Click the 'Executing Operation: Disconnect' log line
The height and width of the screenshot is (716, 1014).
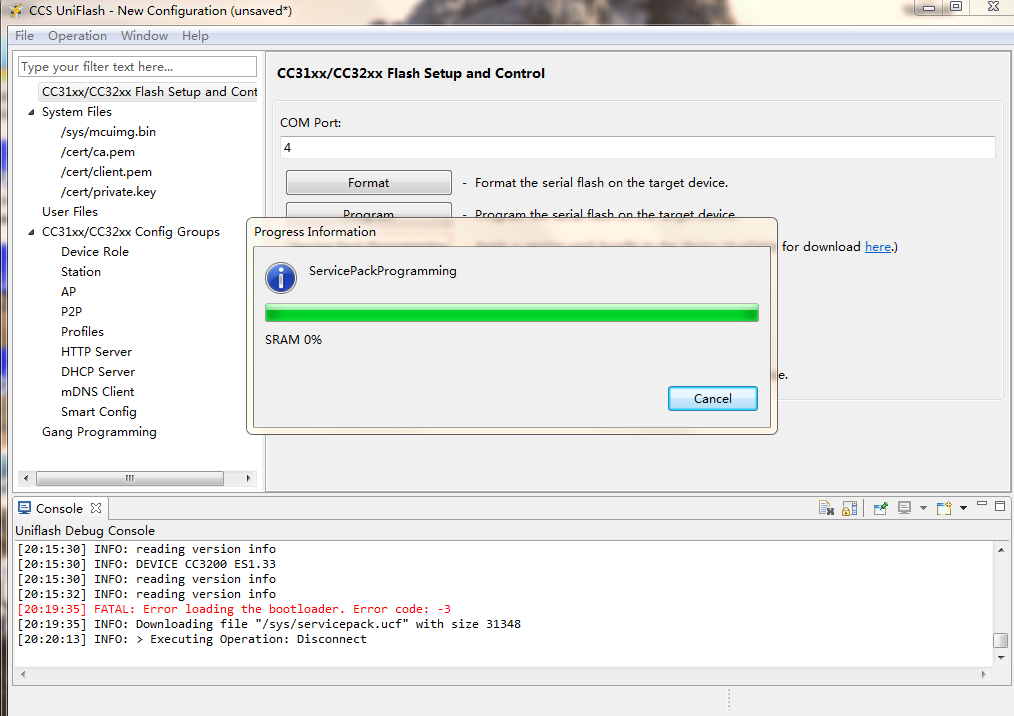192,639
